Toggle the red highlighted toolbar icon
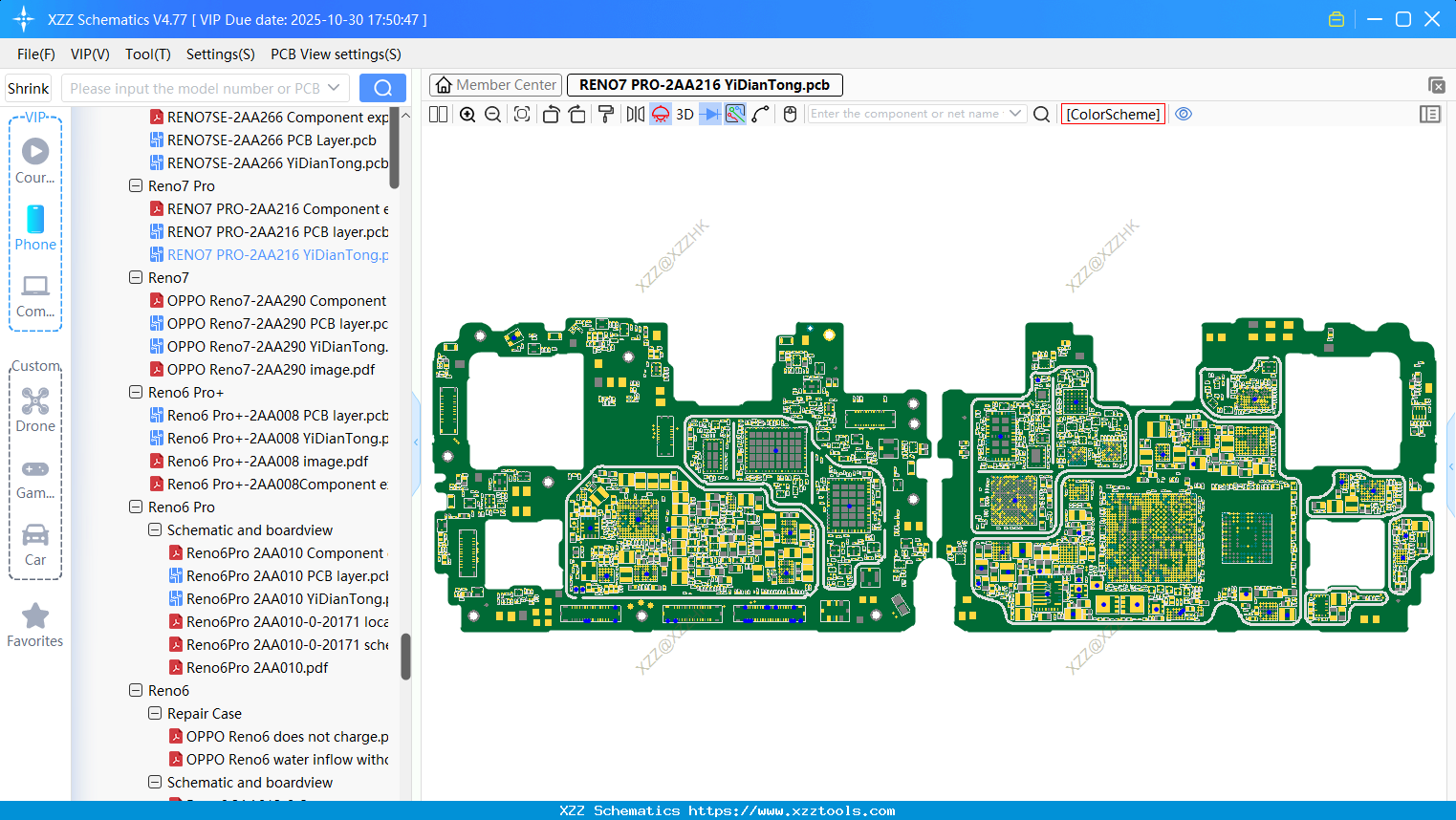This screenshot has width=1456, height=820. 661,115
